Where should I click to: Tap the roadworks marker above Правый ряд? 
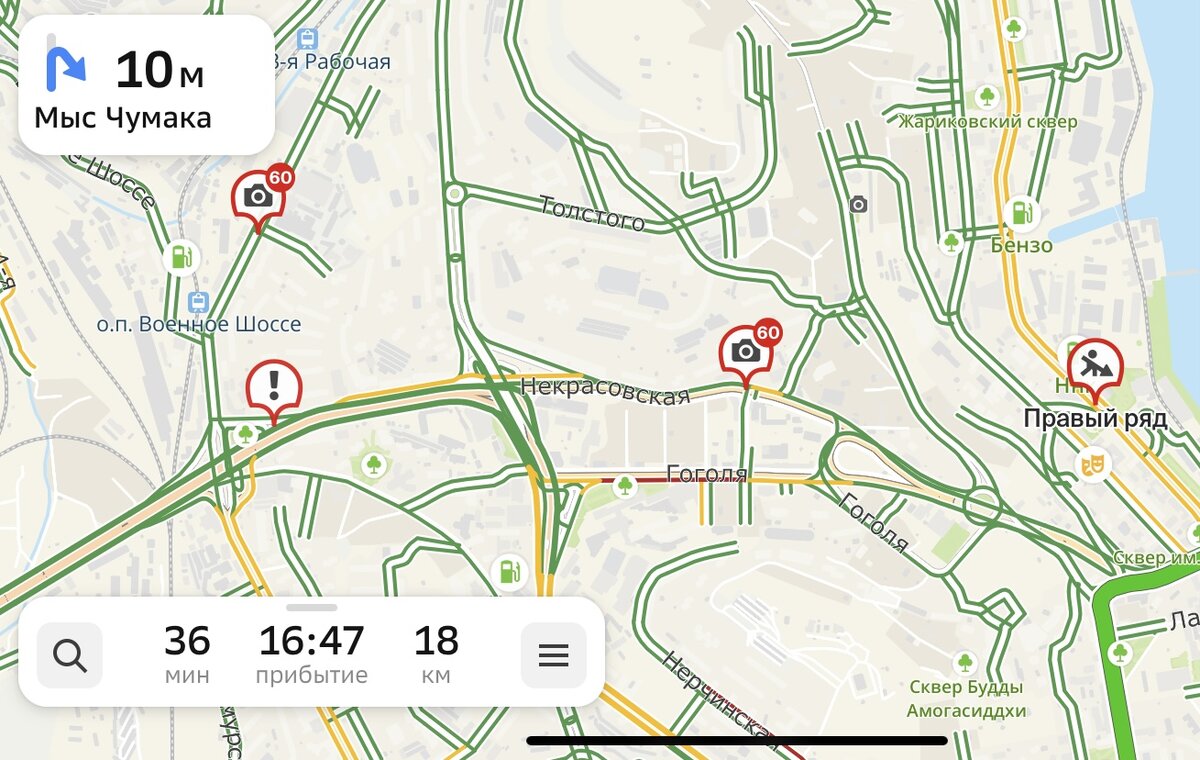(1095, 372)
